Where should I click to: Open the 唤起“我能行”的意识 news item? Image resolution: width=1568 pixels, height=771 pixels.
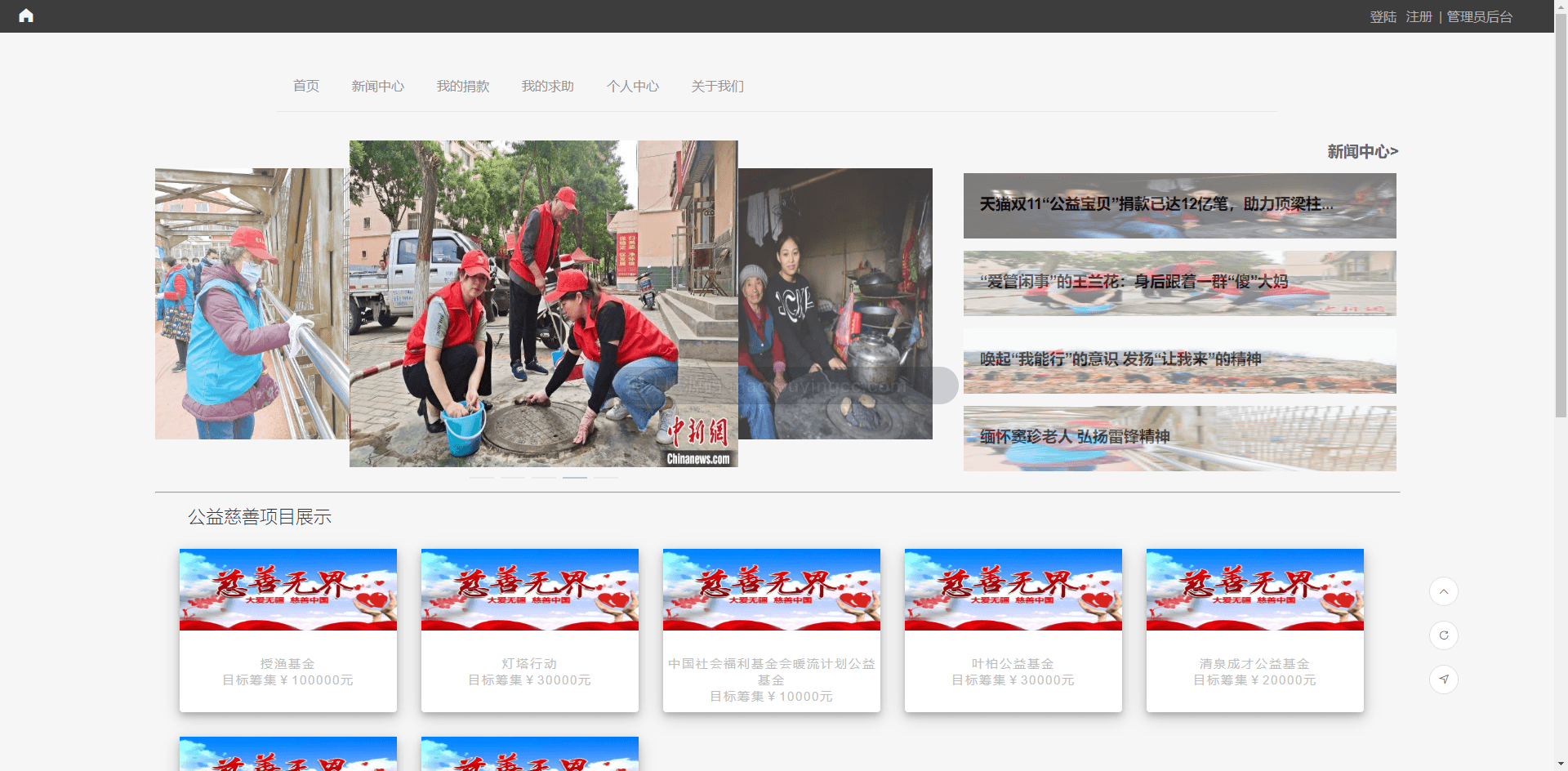coord(1180,361)
